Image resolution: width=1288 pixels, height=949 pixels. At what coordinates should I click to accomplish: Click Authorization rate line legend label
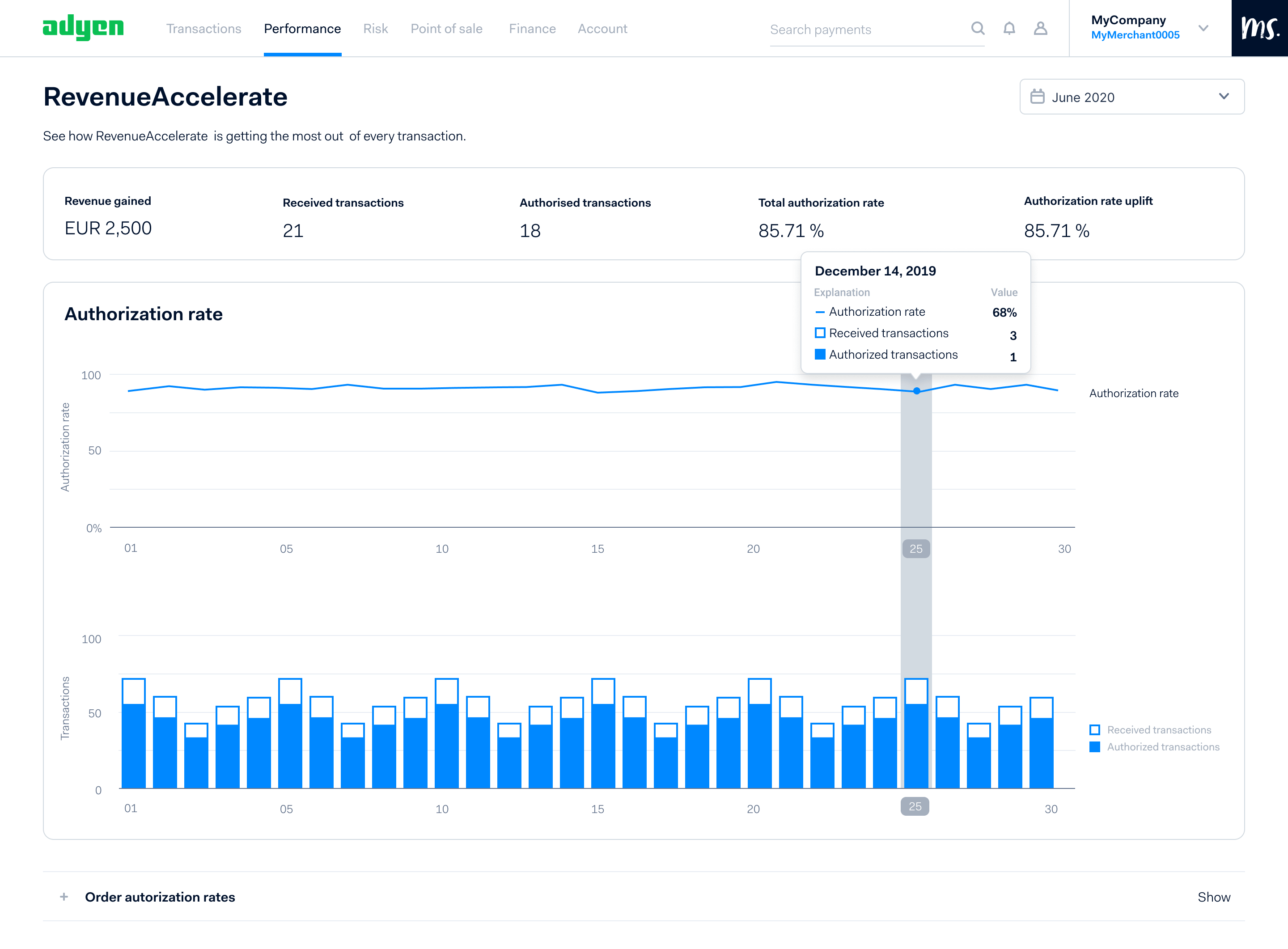pyautogui.click(x=1133, y=394)
